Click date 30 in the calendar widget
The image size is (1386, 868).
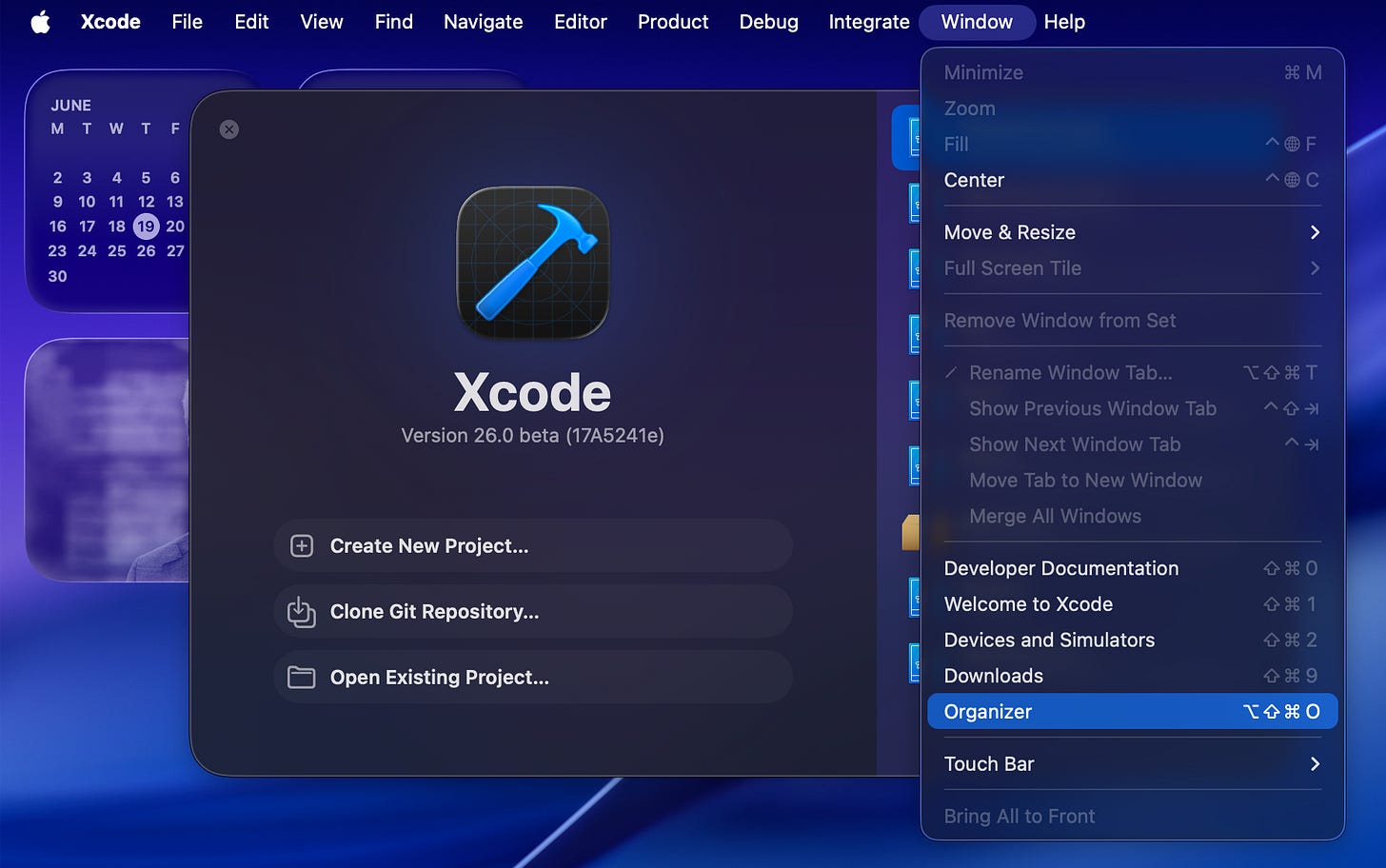pyautogui.click(x=58, y=276)
